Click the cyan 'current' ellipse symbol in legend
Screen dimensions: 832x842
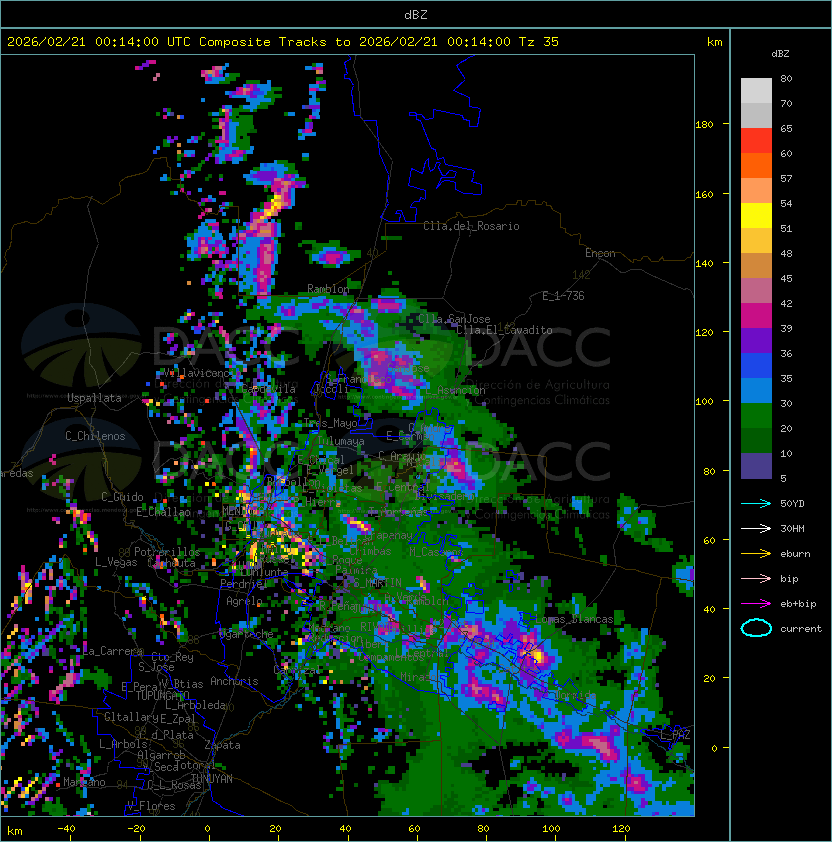coord(756,628)
